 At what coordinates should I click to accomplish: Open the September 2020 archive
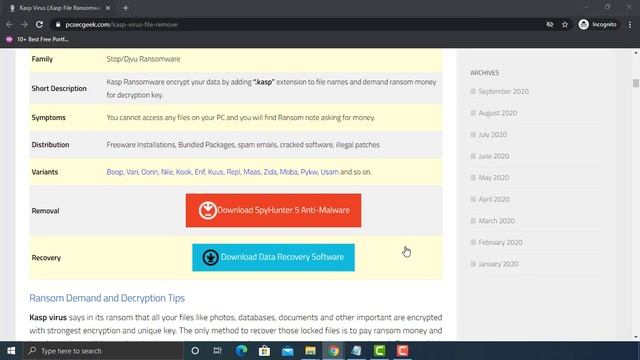[503, 91]
